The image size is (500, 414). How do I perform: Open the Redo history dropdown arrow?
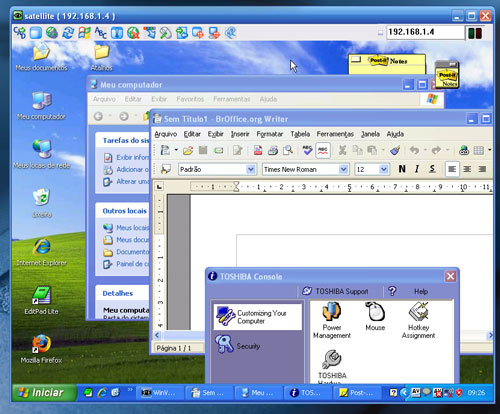coord(447,150)
